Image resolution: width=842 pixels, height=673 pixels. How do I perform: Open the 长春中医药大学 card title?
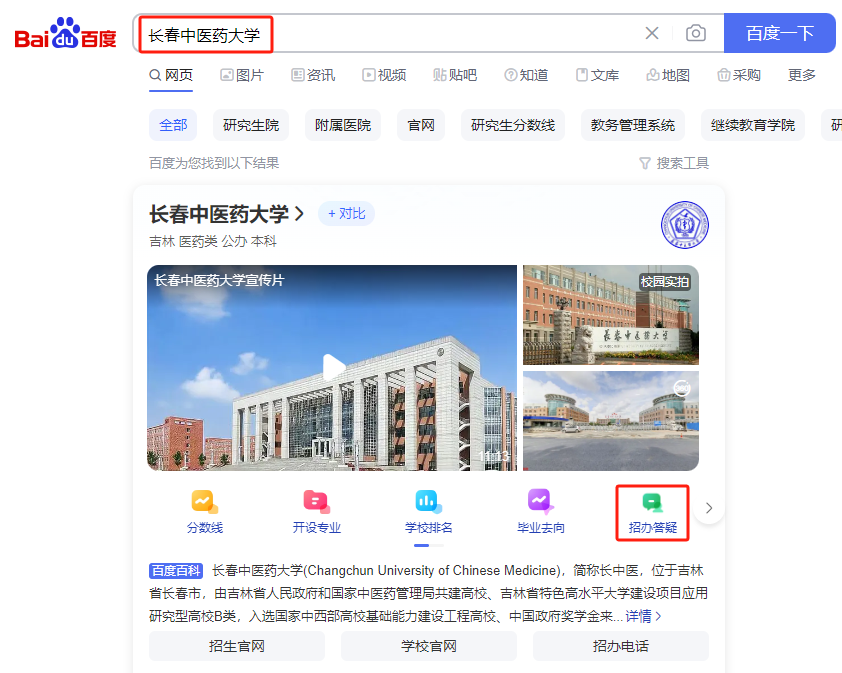(226, 214)
